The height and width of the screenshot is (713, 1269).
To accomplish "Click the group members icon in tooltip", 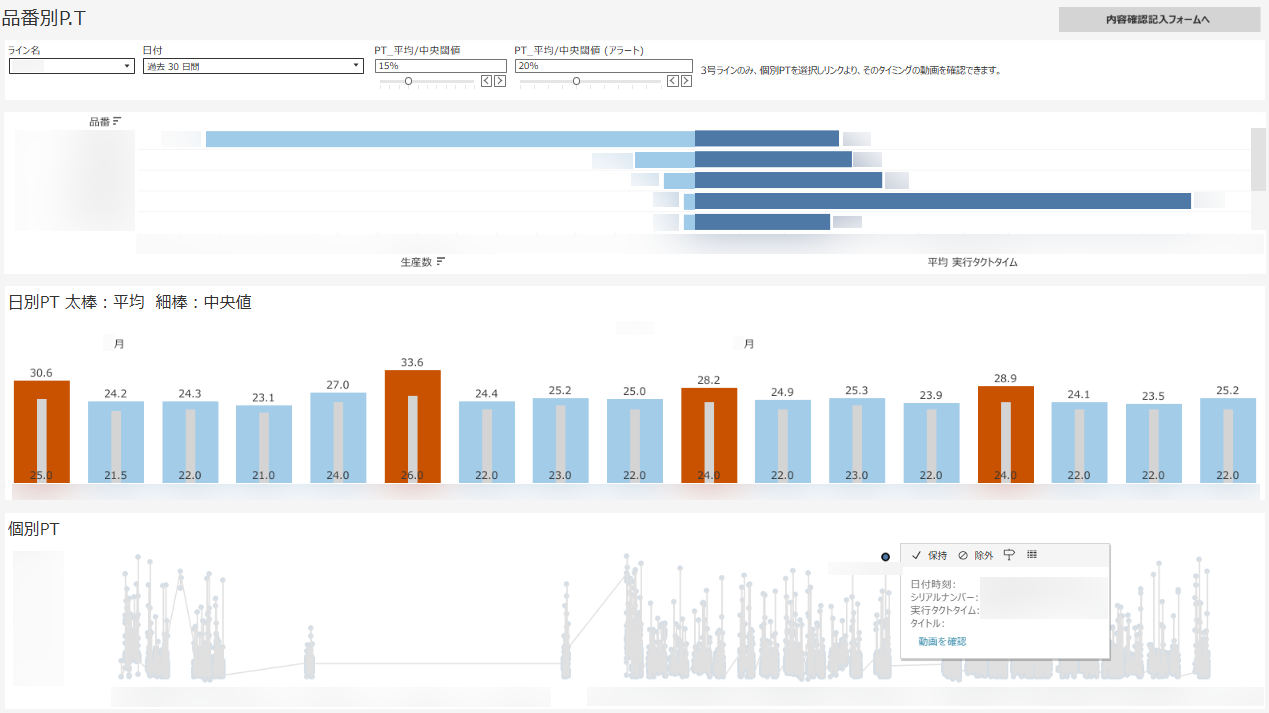I will 1008,555.
